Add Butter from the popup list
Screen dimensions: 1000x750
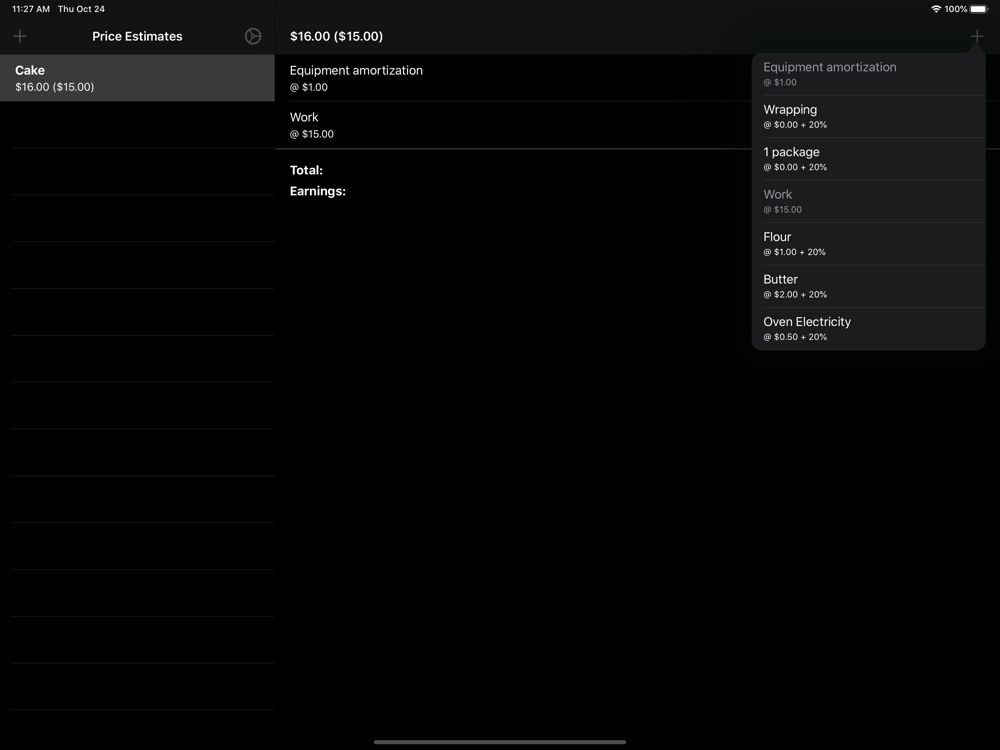[x=869, y=286]
